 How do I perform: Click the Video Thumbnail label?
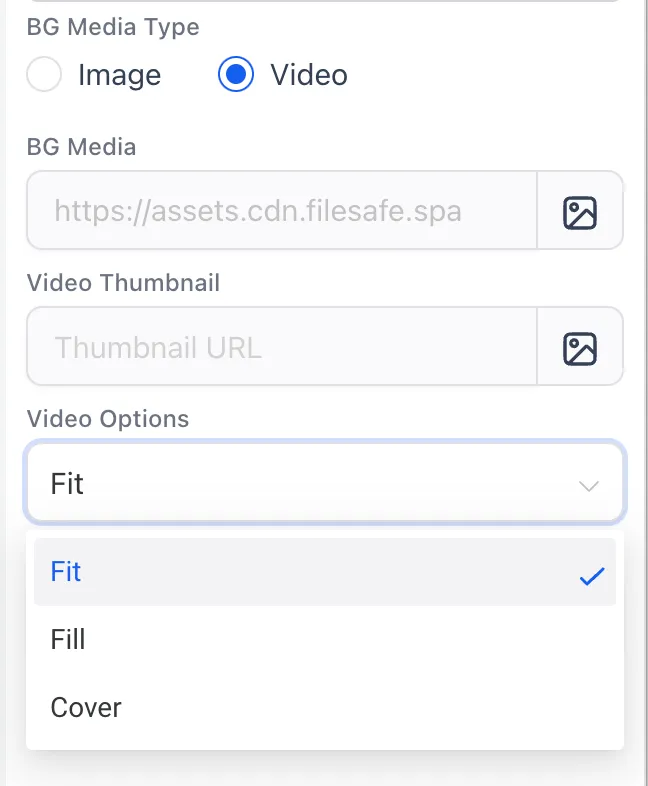123,283
